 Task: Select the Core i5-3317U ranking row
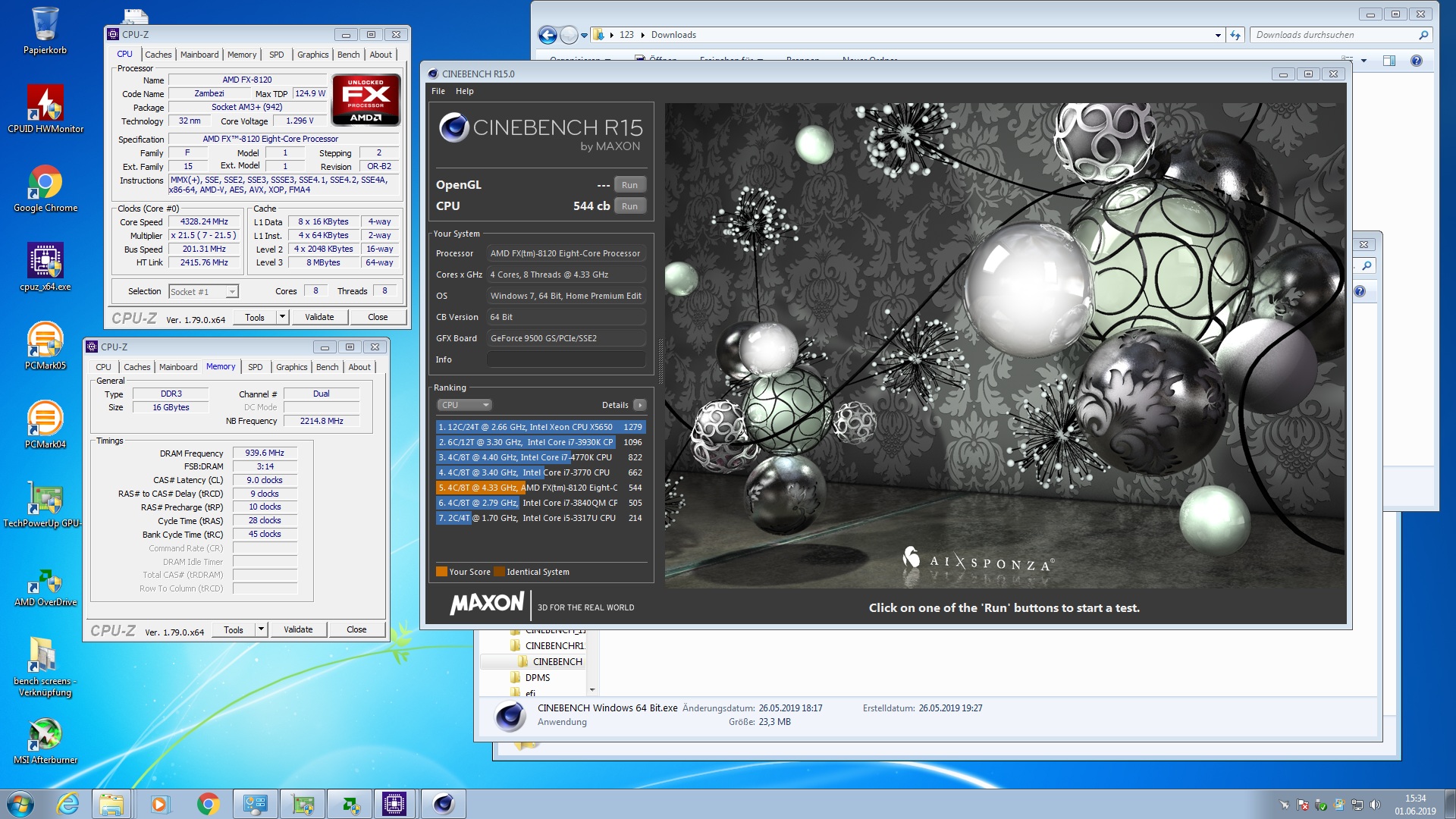coord(541,518)
